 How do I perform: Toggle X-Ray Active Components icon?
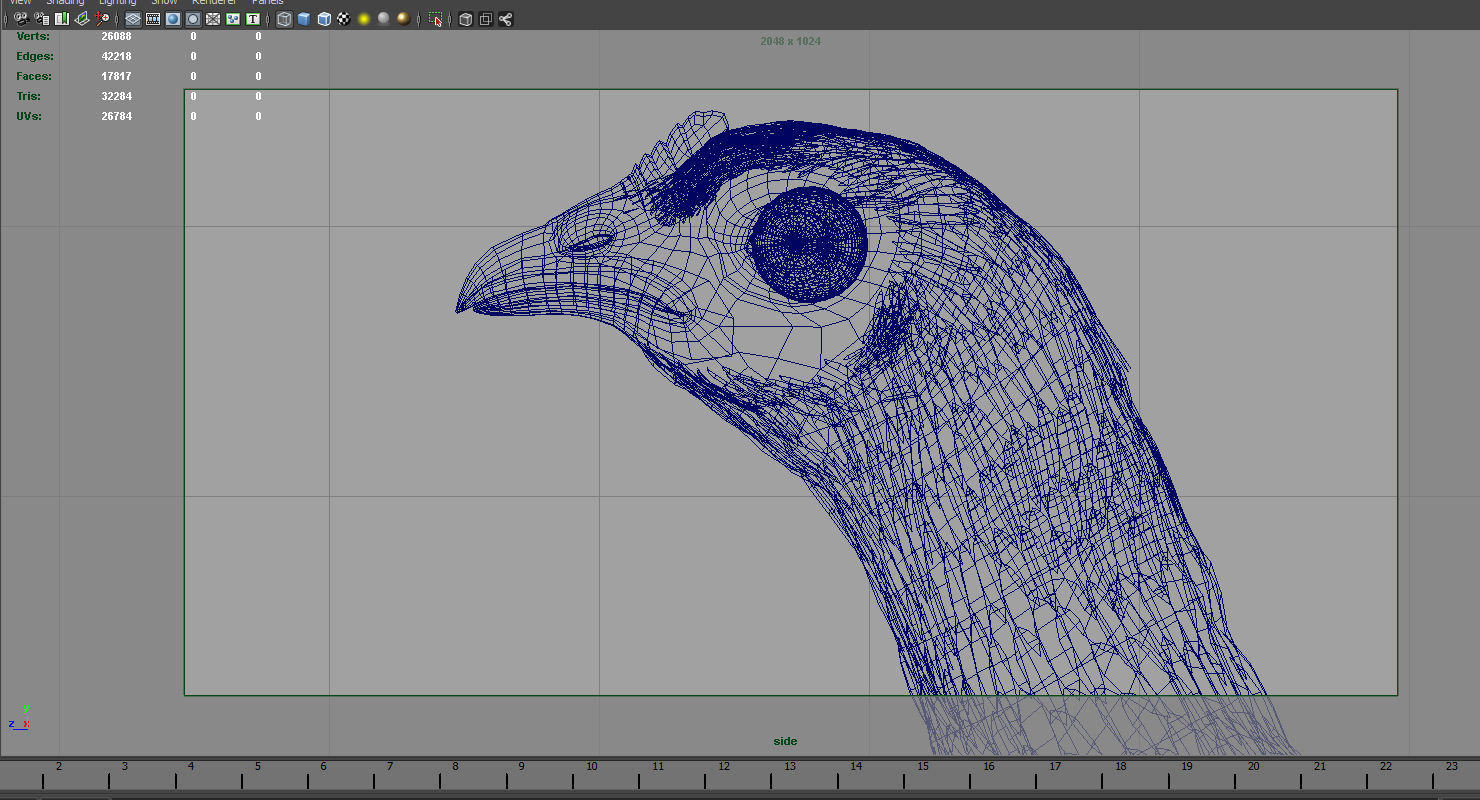point(486,19)
